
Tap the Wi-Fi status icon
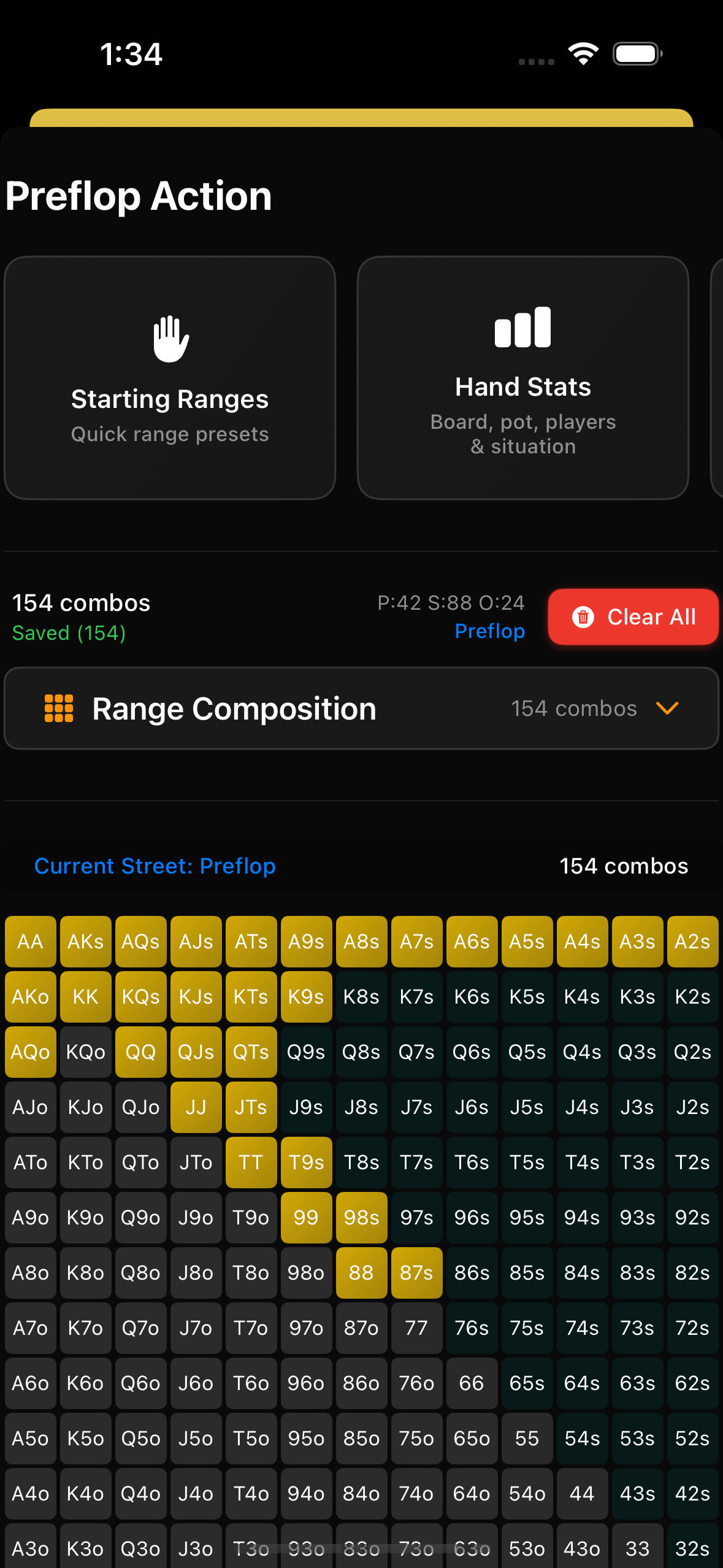tap(583, 54)
